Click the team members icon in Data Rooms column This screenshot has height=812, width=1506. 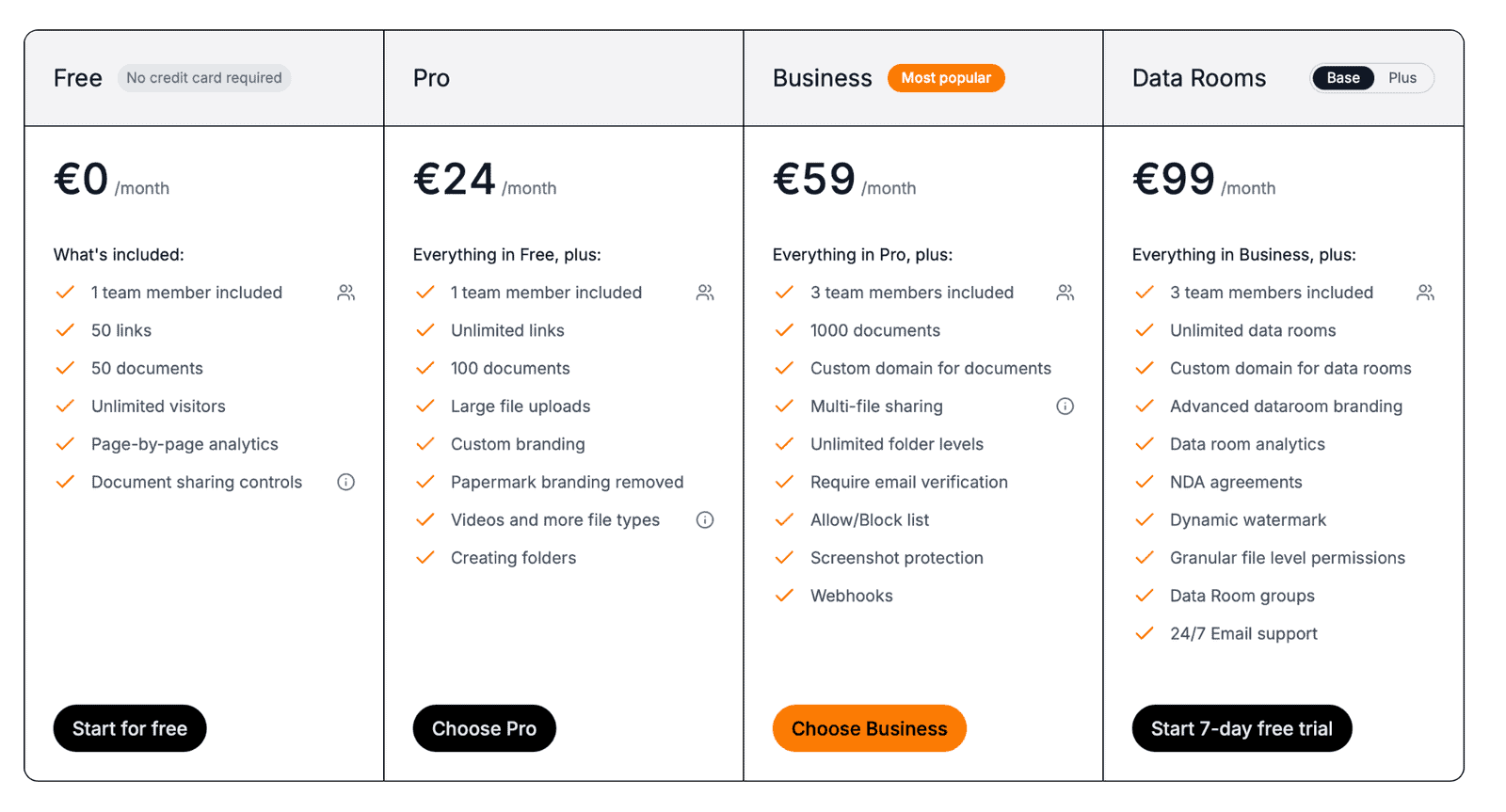point(1425,293)
